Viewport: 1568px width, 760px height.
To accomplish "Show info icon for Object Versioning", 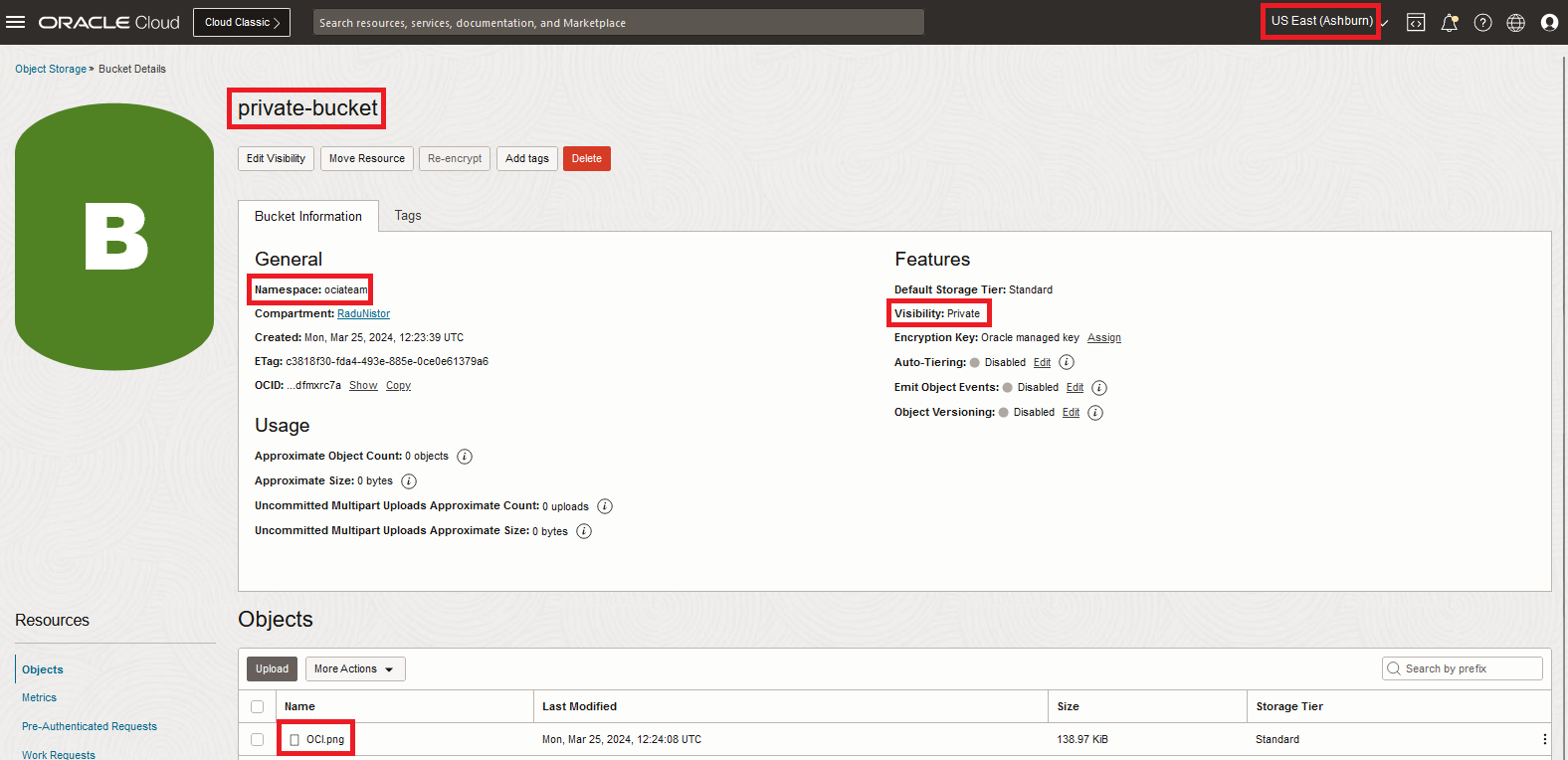I will (1095, 413).
